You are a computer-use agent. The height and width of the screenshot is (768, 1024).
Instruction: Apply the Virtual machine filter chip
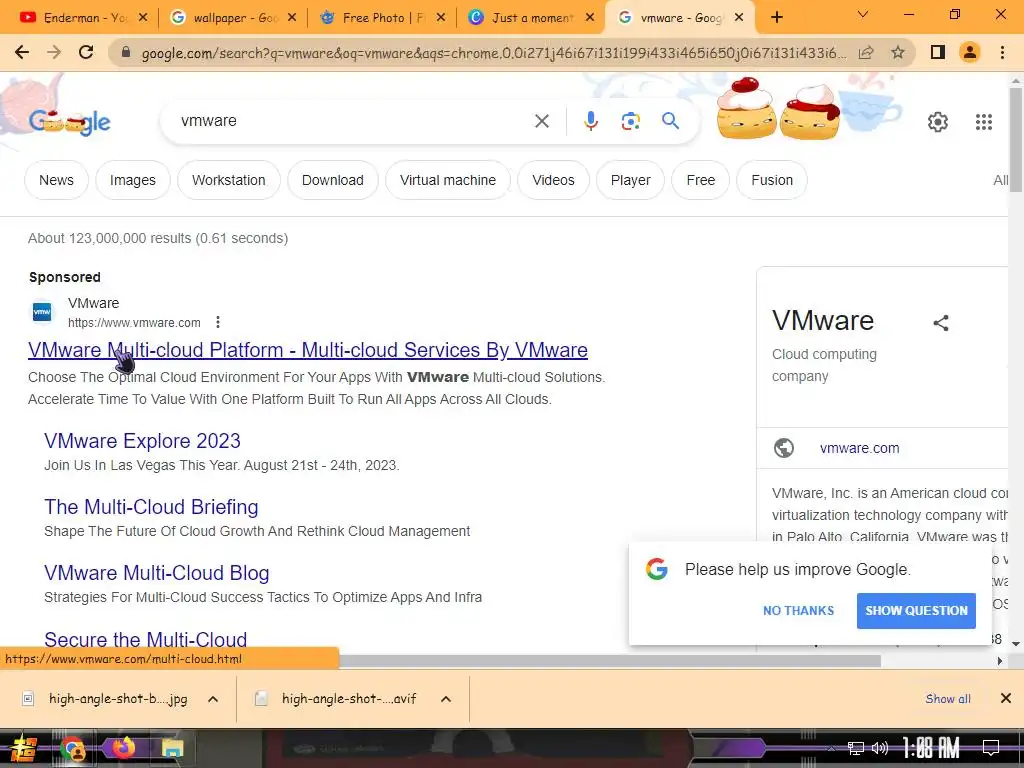448,180
